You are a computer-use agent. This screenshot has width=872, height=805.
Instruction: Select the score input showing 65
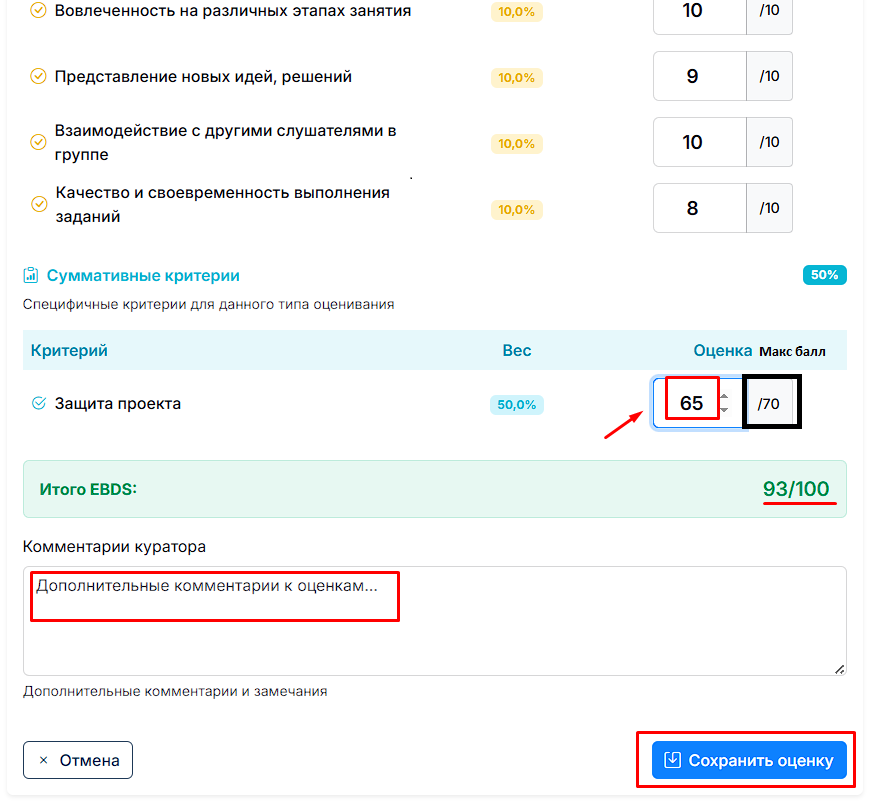[x=692, y=400]
